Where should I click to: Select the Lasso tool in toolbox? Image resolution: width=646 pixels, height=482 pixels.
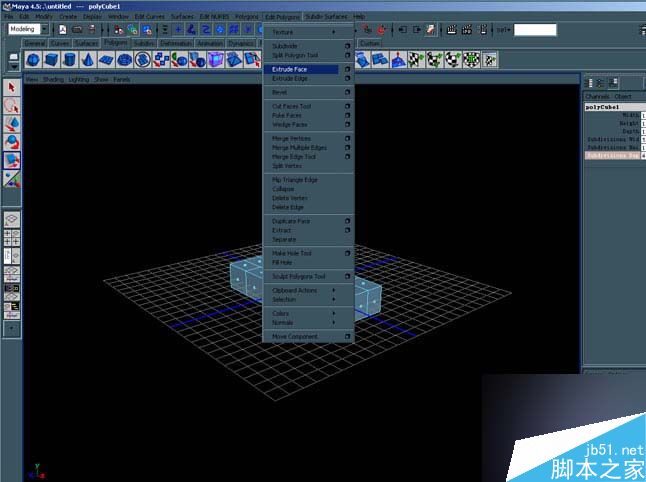(12, 106)
